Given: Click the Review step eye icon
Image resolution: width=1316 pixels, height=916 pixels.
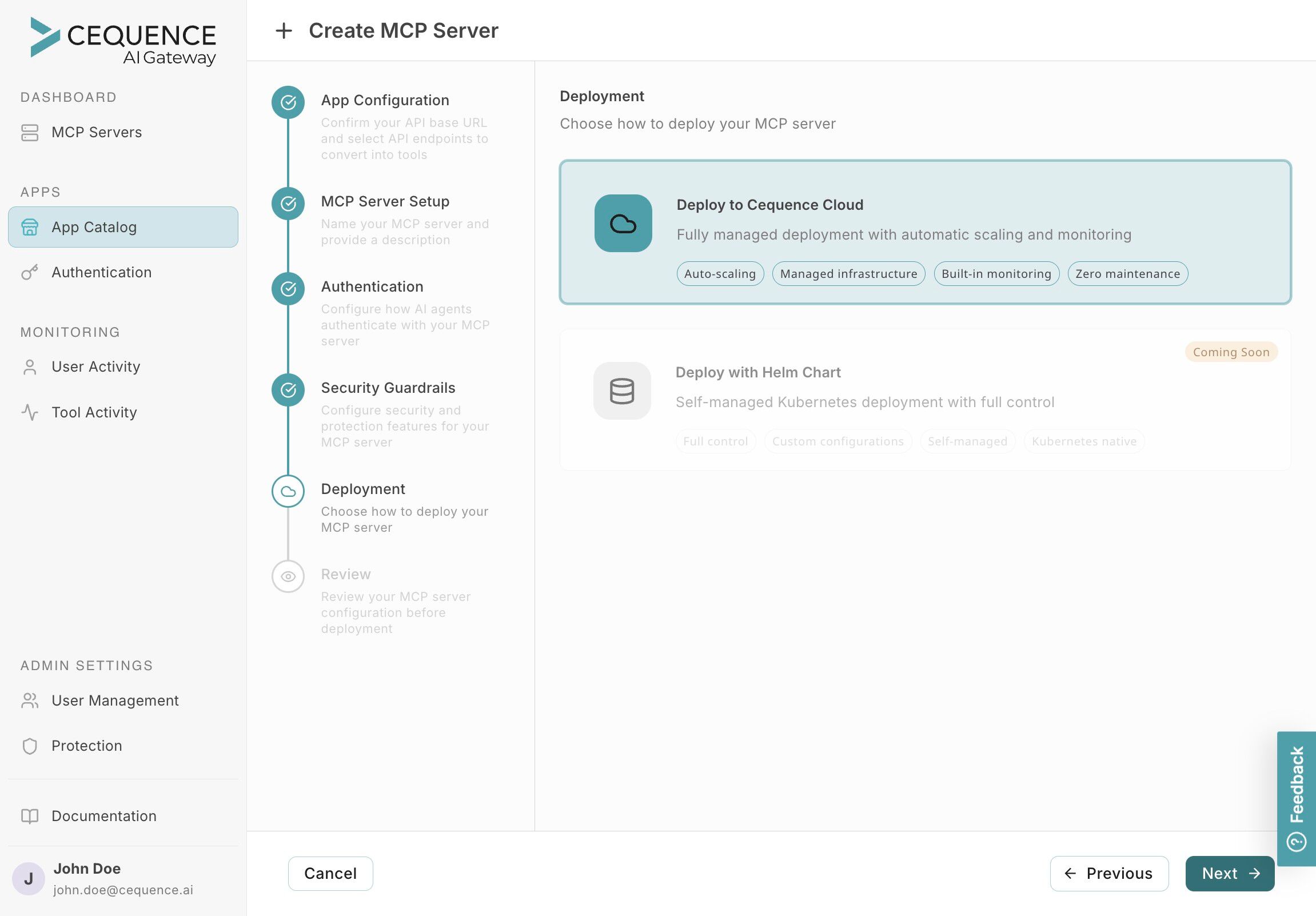Looking at the screenshot, I should click(x=288, y=576).
